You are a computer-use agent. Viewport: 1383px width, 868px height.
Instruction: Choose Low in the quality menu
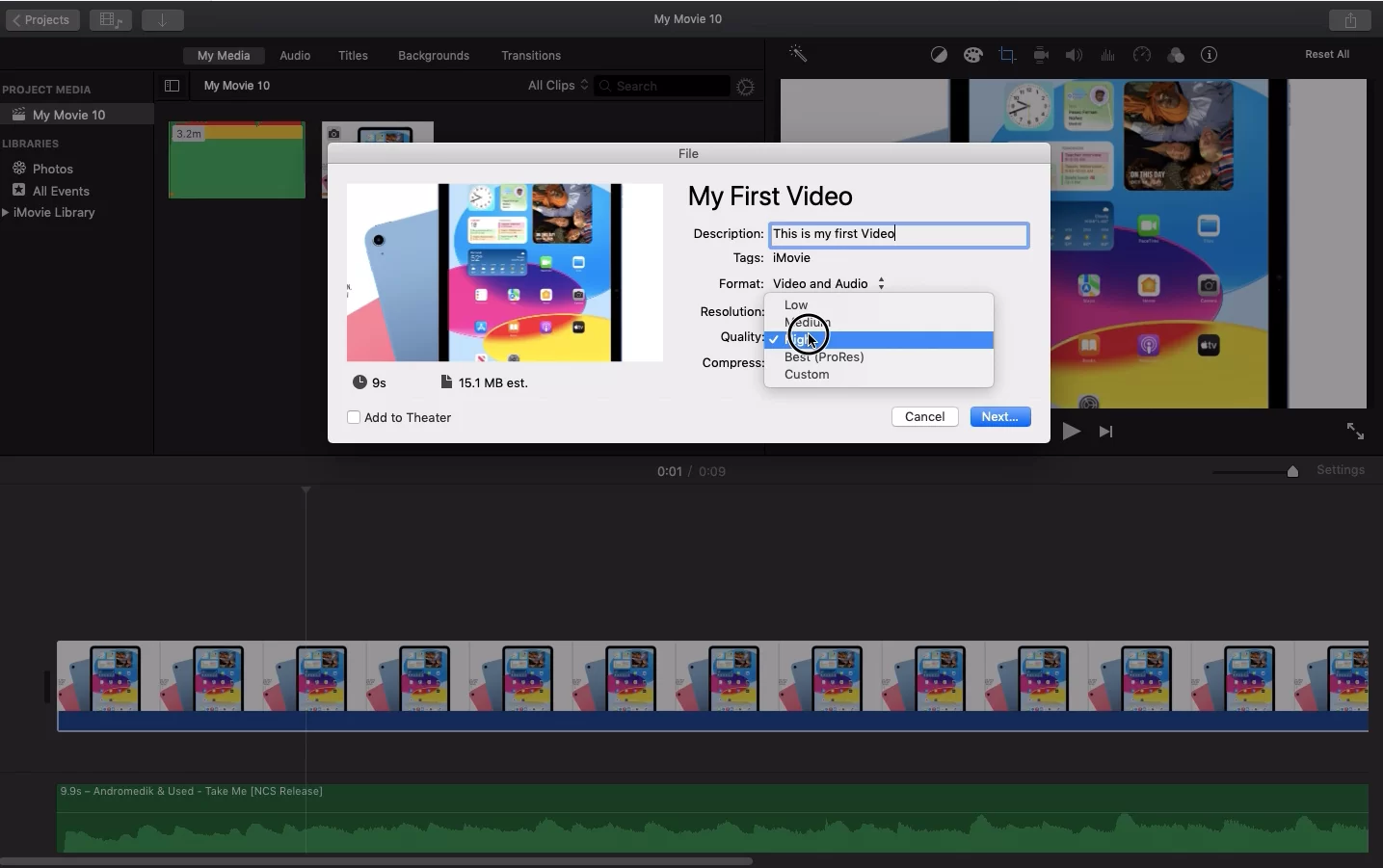[x=879, y=304]
